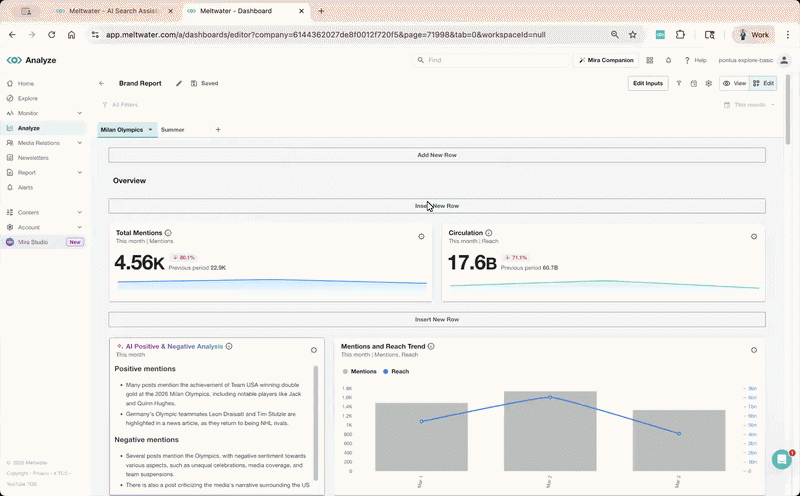Open Mira Companion
This screenshot has height=496, width=800.
pos(606,60)
